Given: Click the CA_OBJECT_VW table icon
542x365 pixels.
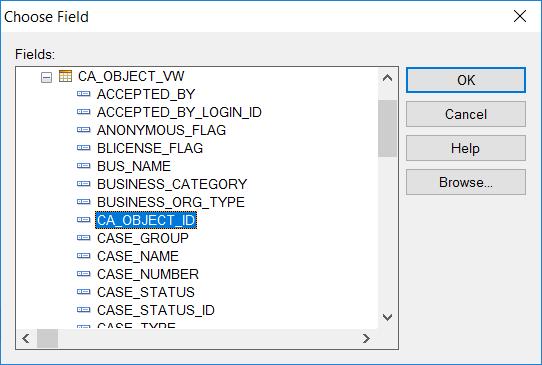Looking at the screenshot, I should (65, 76).
